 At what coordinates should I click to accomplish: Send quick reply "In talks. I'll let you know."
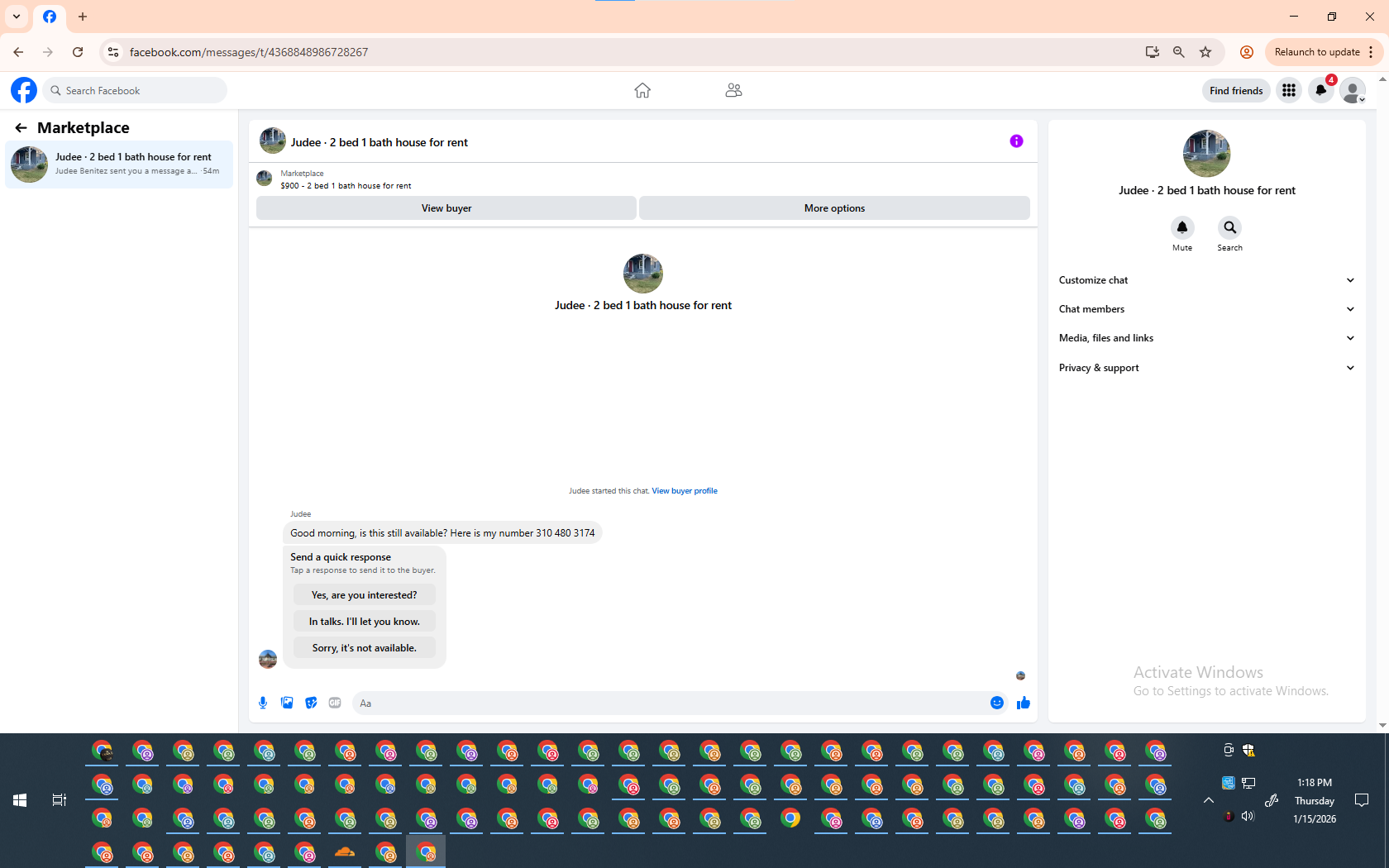tap(365, 622)
